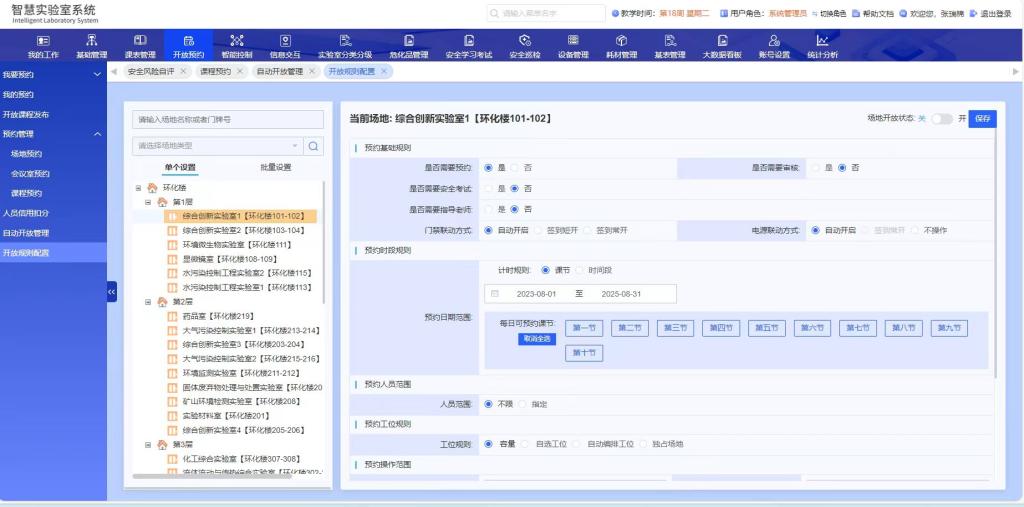The height and width of the screenshot is (507, 1024).
Task: Switch to the 批量设置 tab
Action: (x=275, y=168)
